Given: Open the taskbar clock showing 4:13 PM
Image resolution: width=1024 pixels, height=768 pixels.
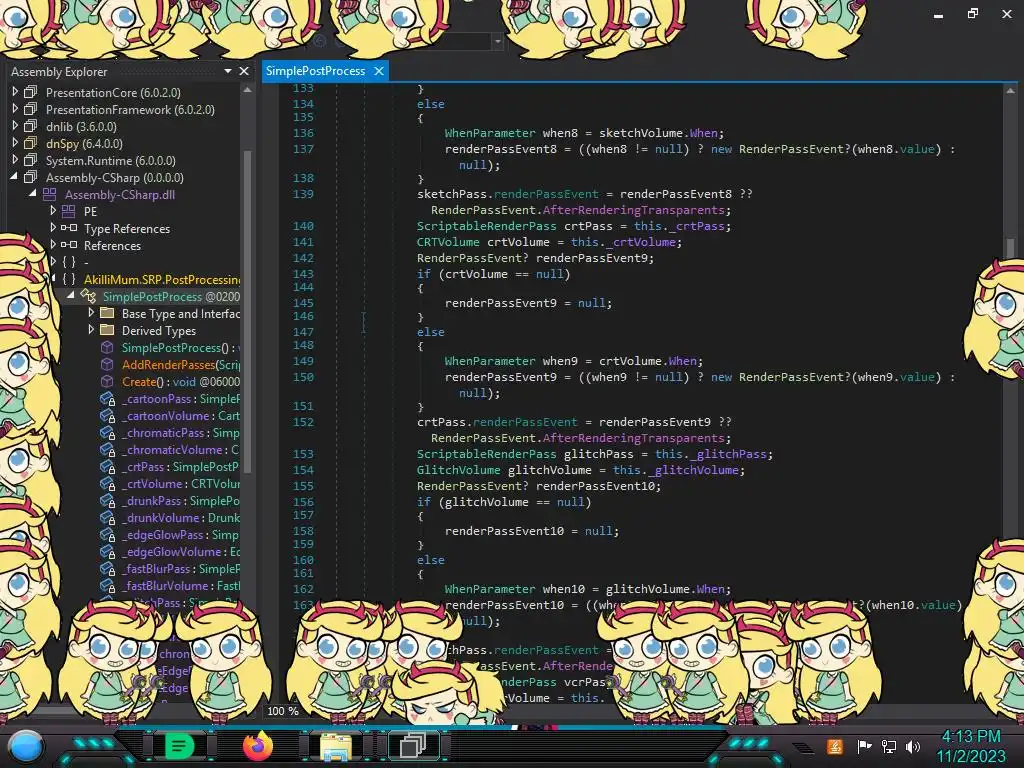Looking at the screenshot, I should 971,746.
